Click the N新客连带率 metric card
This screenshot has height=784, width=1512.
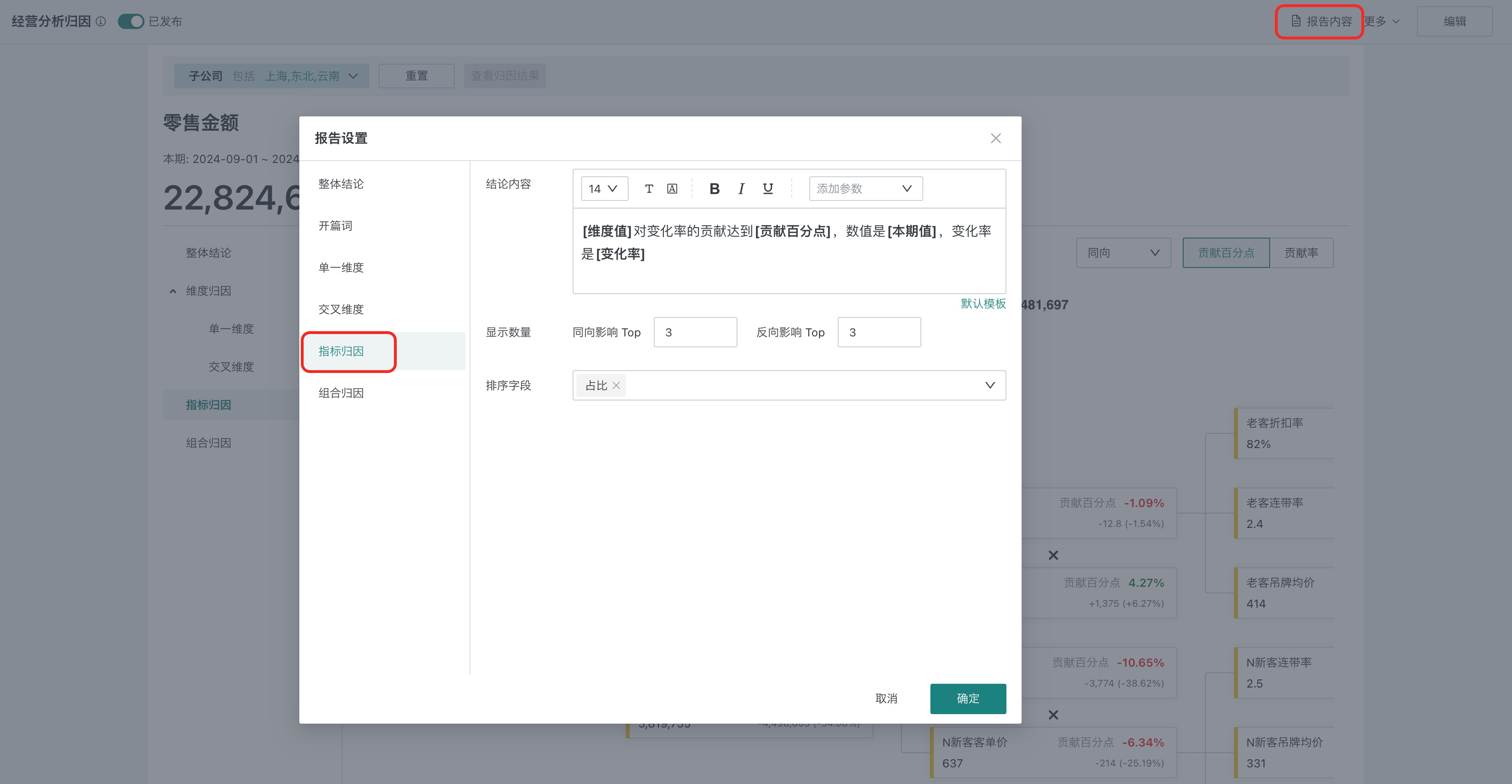coord(1283,673)
